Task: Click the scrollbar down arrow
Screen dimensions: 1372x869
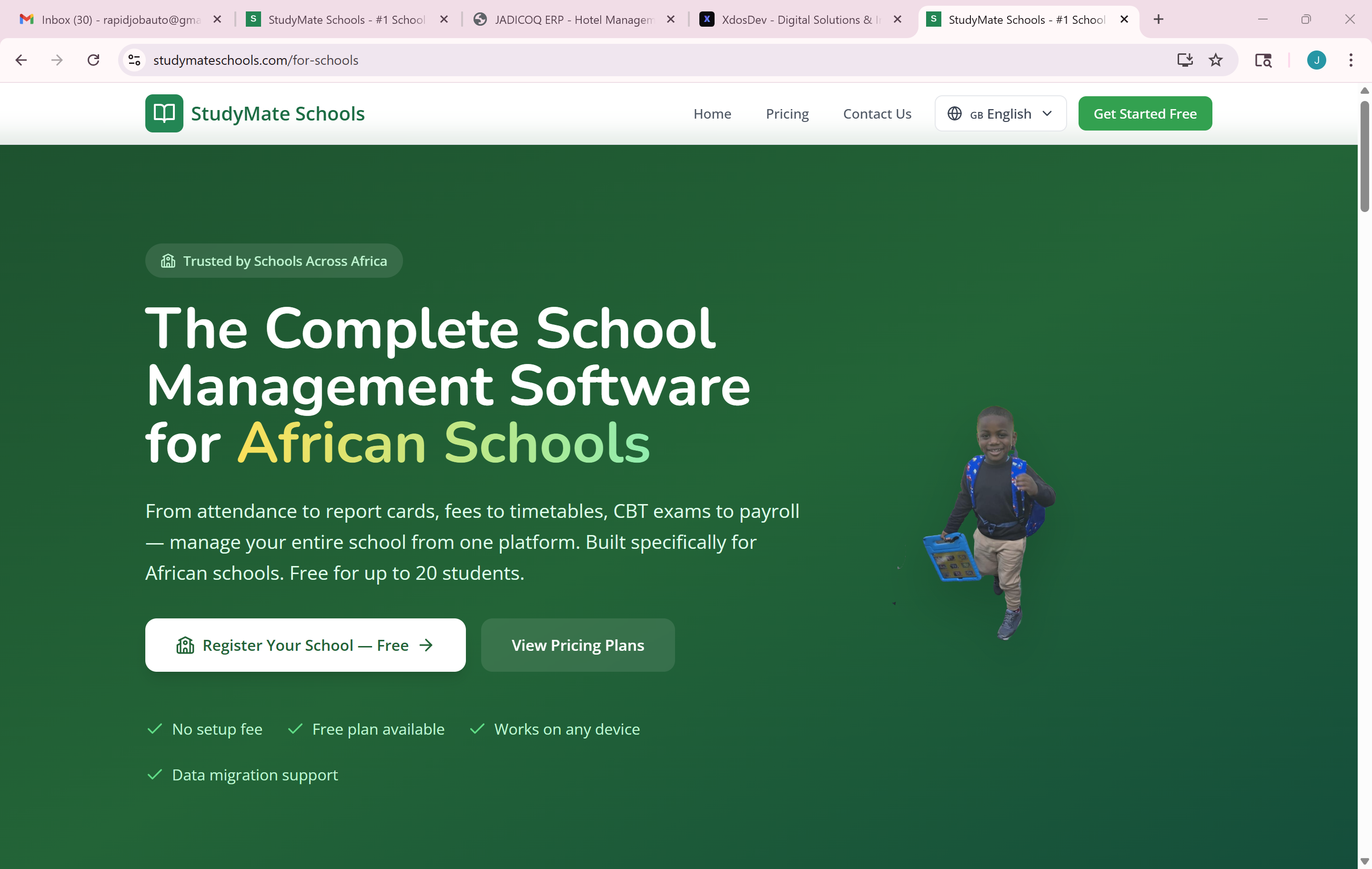Action: (x=1364, y=860)
